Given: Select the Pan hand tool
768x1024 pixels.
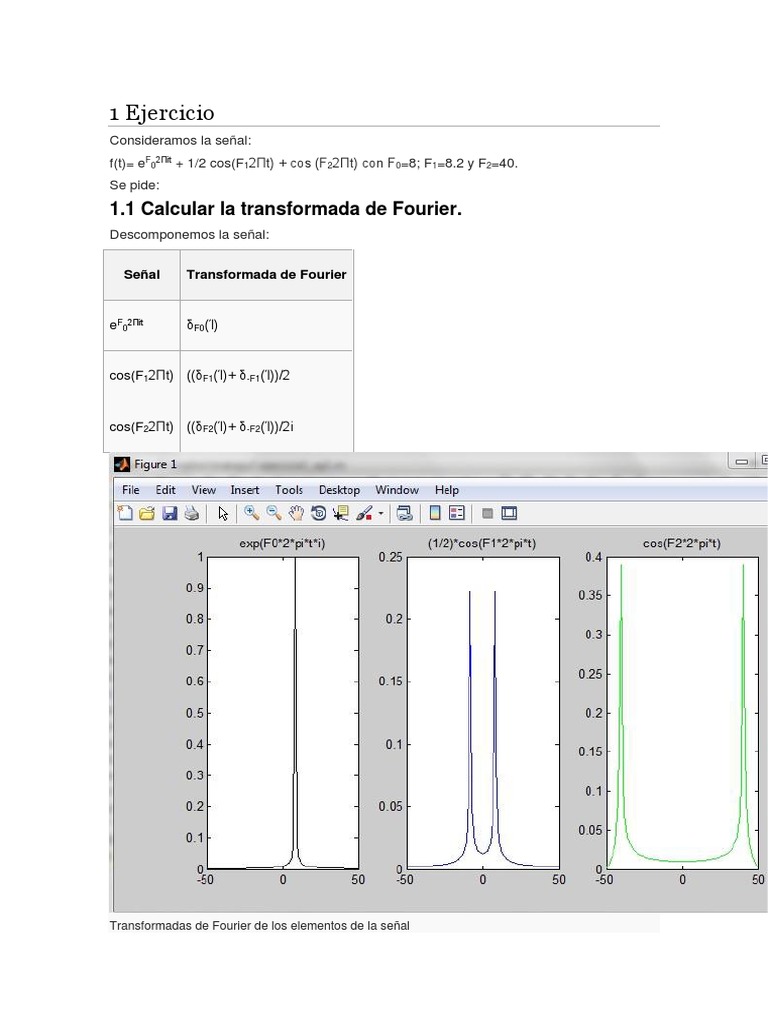Looking at the screenshot, I should pos(296,513).
